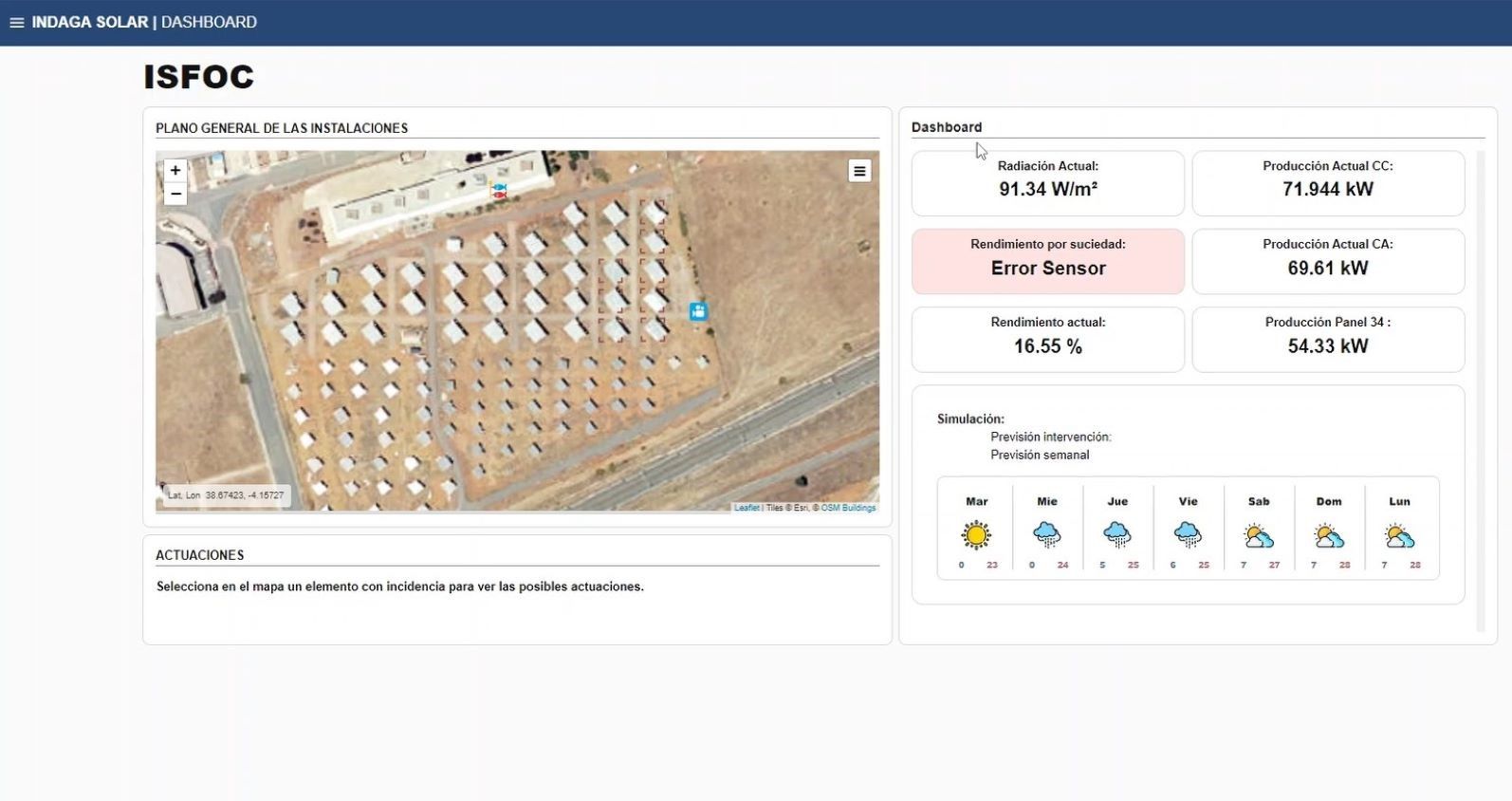Open the map layers menu button
Image resolution: width=1512 pixels, height=801 pixels.
859,171
